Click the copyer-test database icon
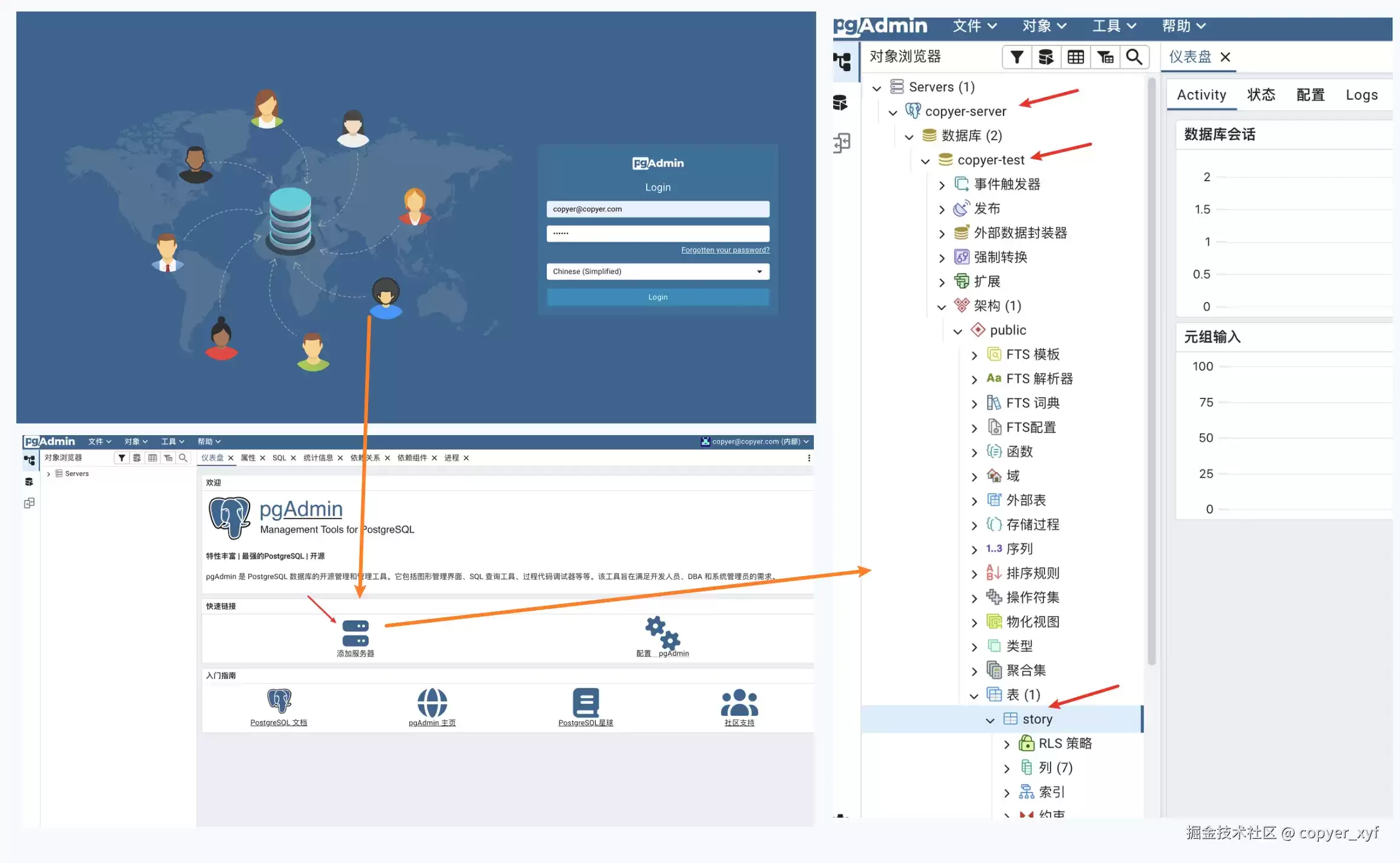 [x=945, y=160]
